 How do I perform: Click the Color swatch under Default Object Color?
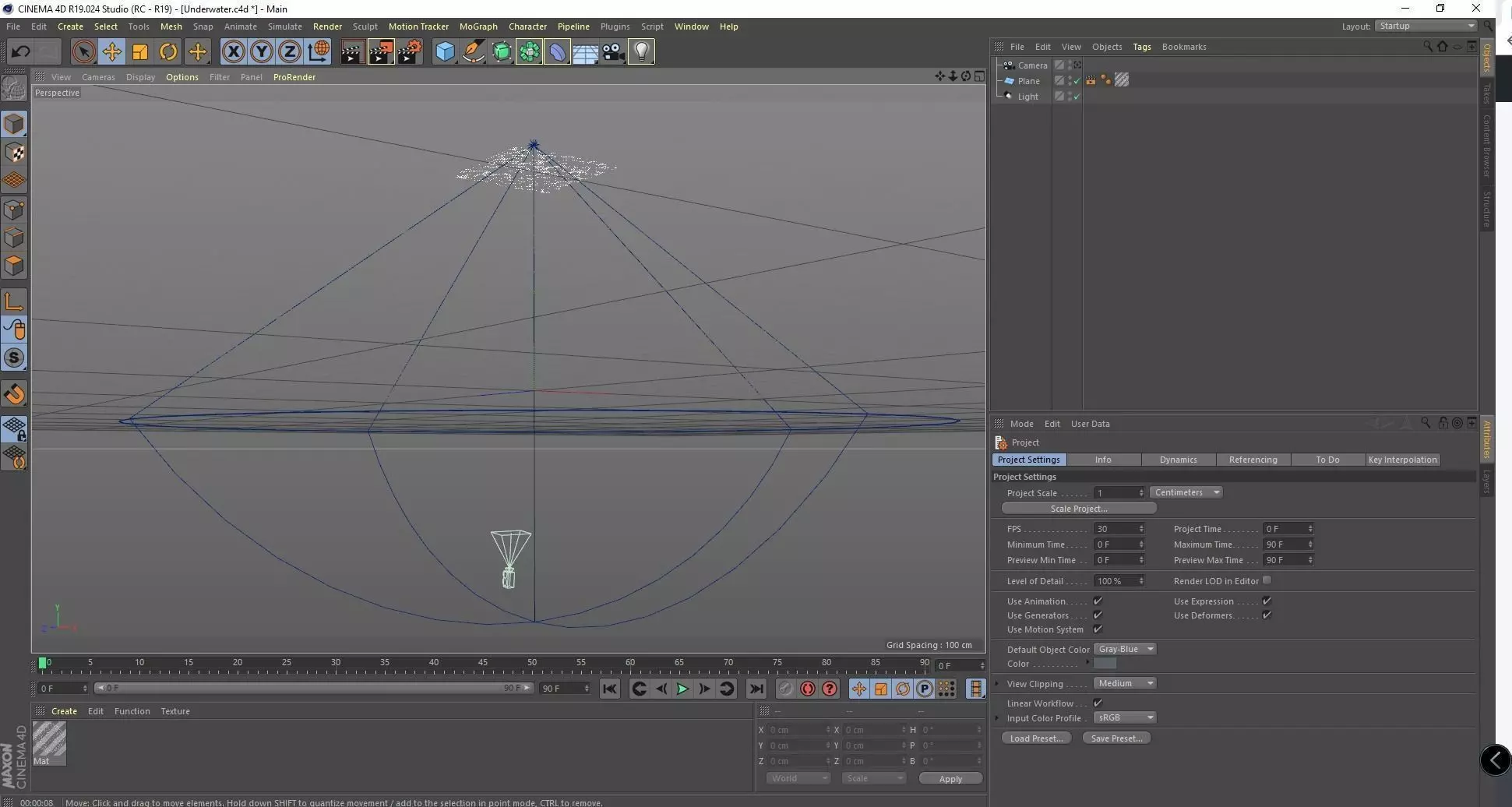point(1105,664)
